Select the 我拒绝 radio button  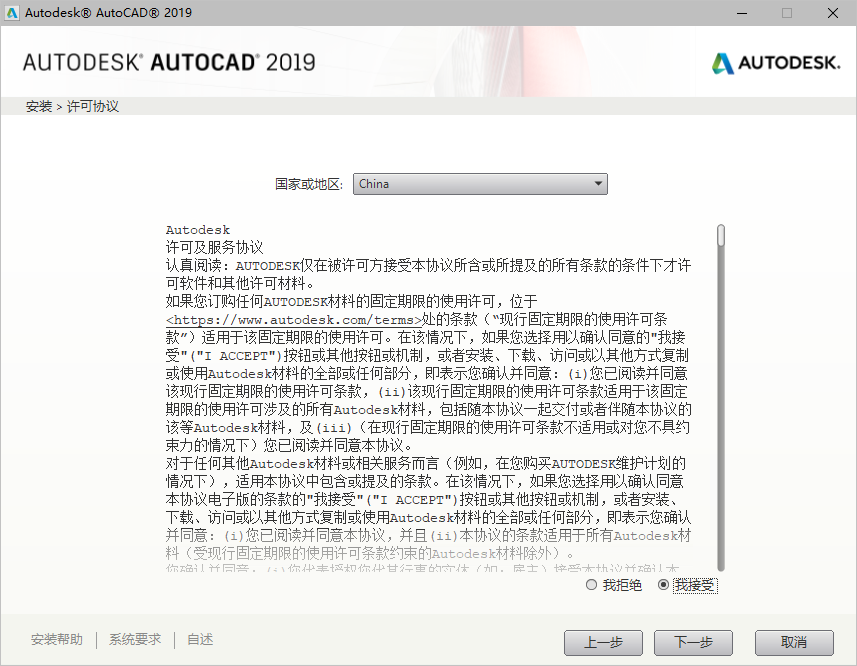tap(591, 585)
